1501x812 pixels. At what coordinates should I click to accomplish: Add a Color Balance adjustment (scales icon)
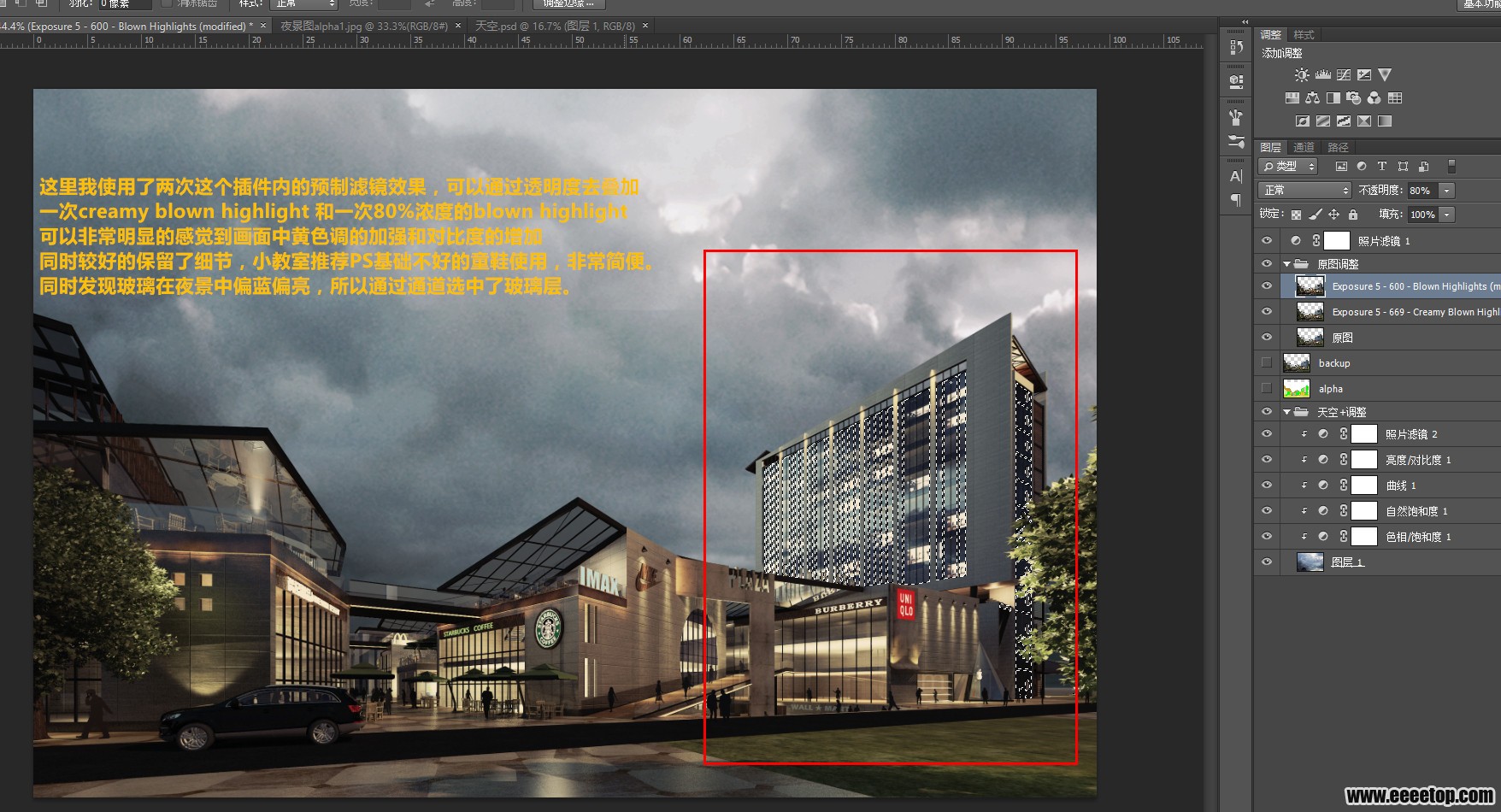click(1313, 98)
